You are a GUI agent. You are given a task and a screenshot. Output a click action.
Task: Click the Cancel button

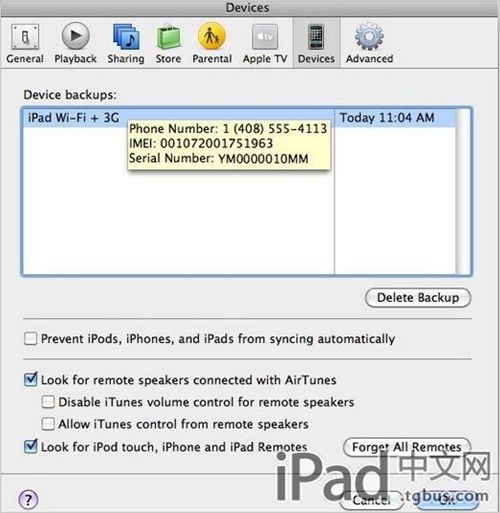coord(371,501)
